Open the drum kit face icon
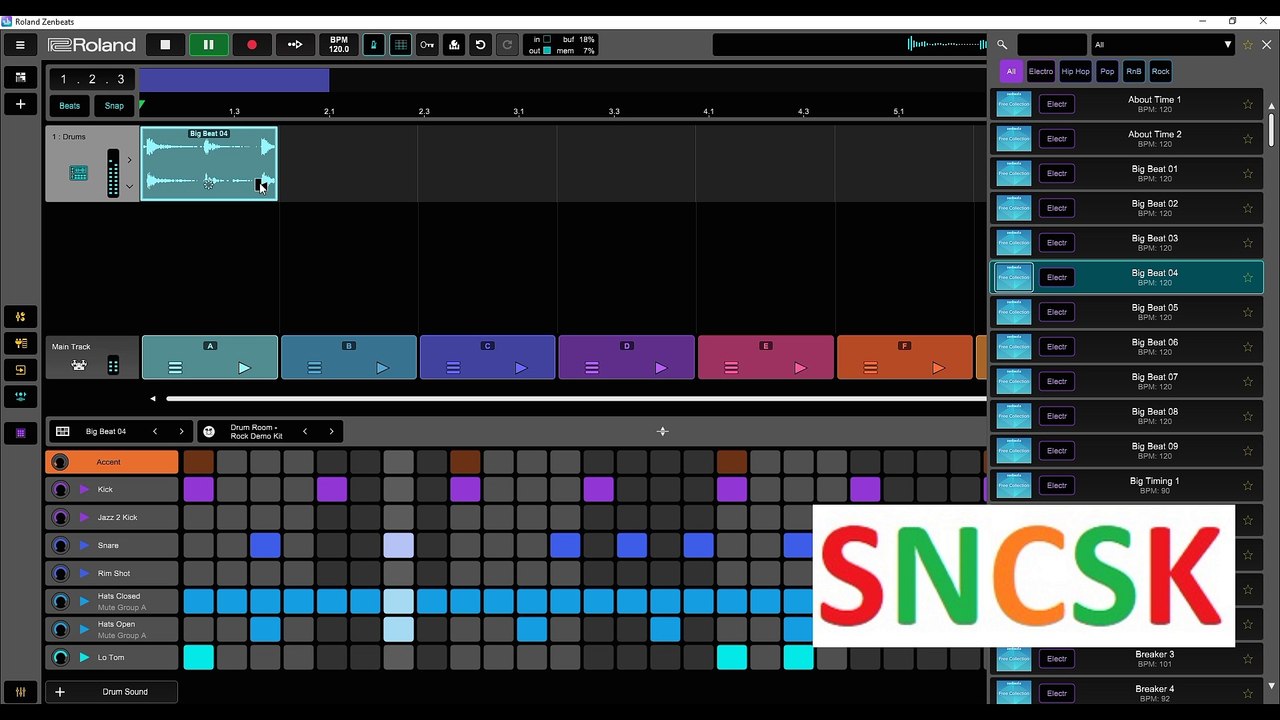Viewport: 1280px width, 720px height. (209, 432)
